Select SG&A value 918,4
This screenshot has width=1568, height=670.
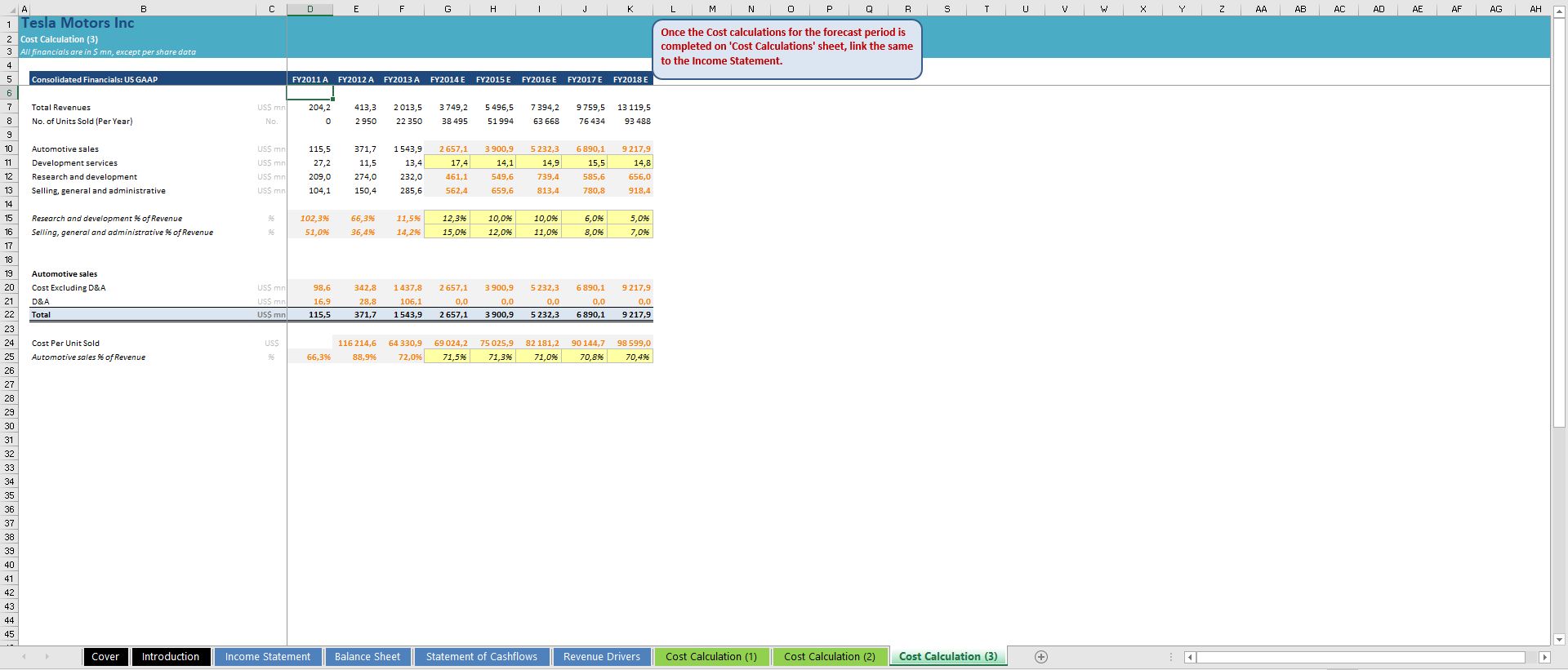[x=630, y=191]
